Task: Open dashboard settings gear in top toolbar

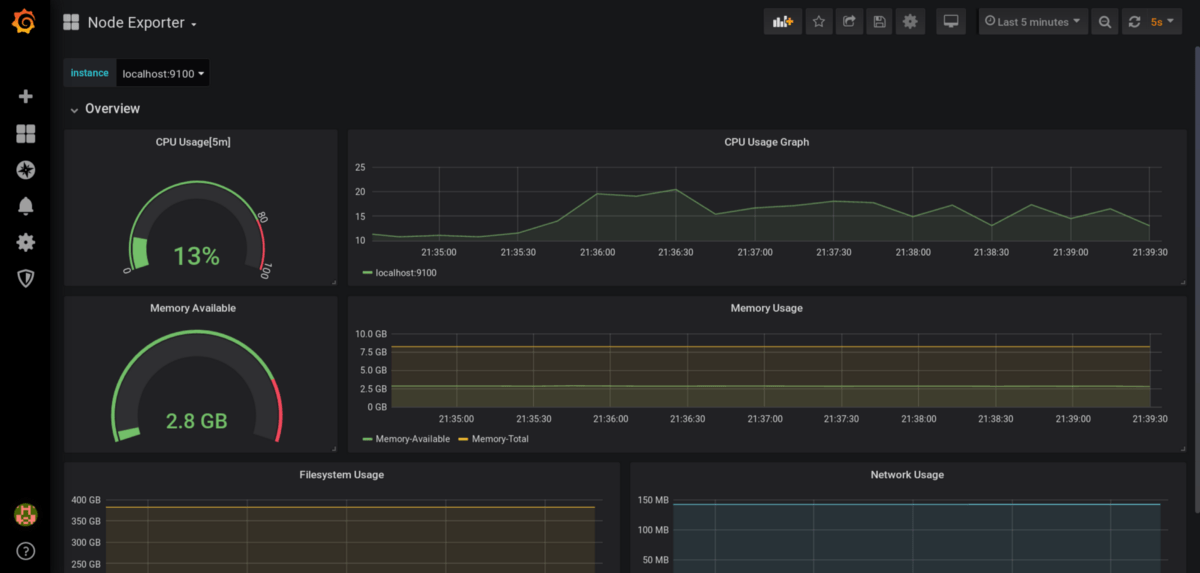Action: (909, 21)
